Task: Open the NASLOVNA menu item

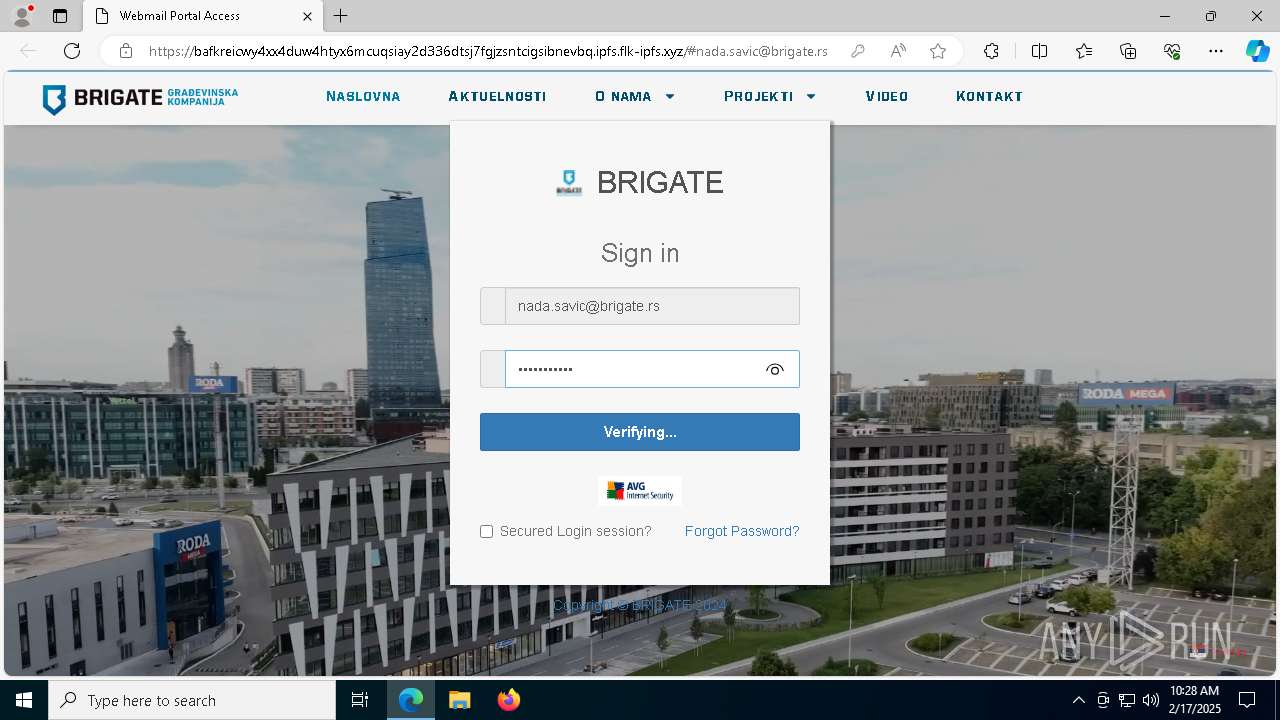Action: point(363,97)
